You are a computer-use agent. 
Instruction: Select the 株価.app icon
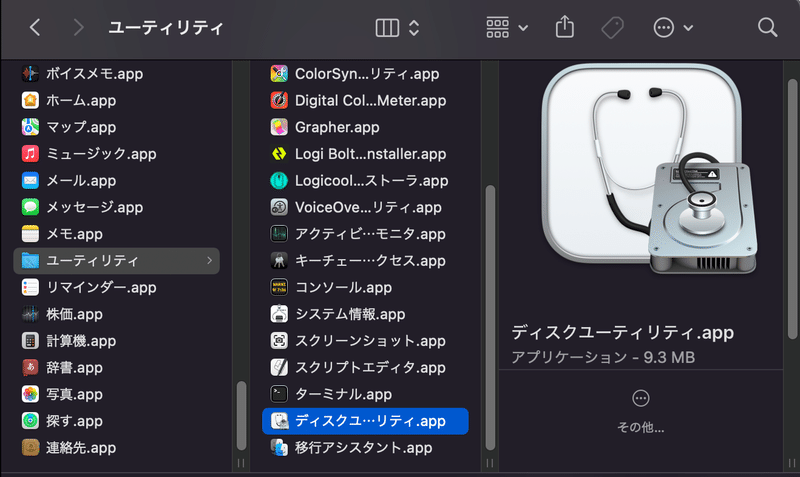[30, 314]
